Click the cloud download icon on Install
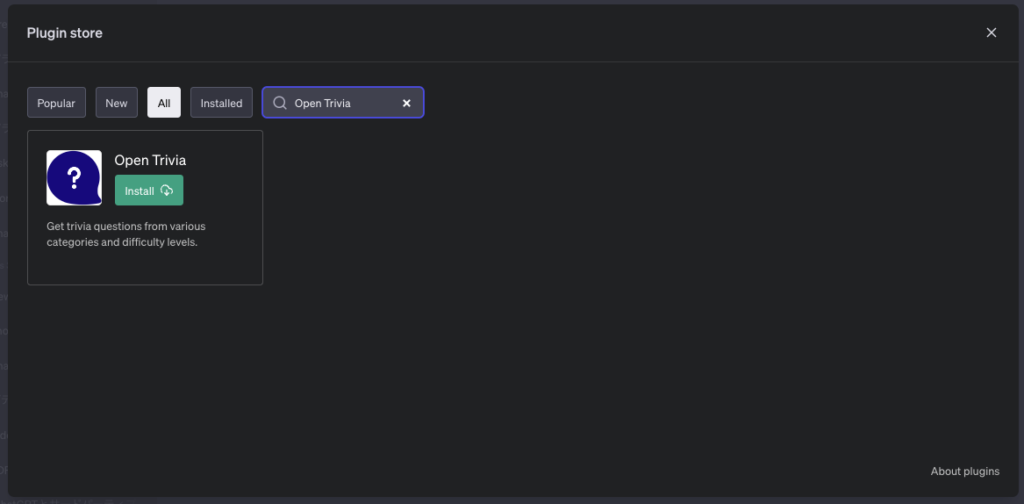This screenshot has width=1024, height=504. [167, 191]
